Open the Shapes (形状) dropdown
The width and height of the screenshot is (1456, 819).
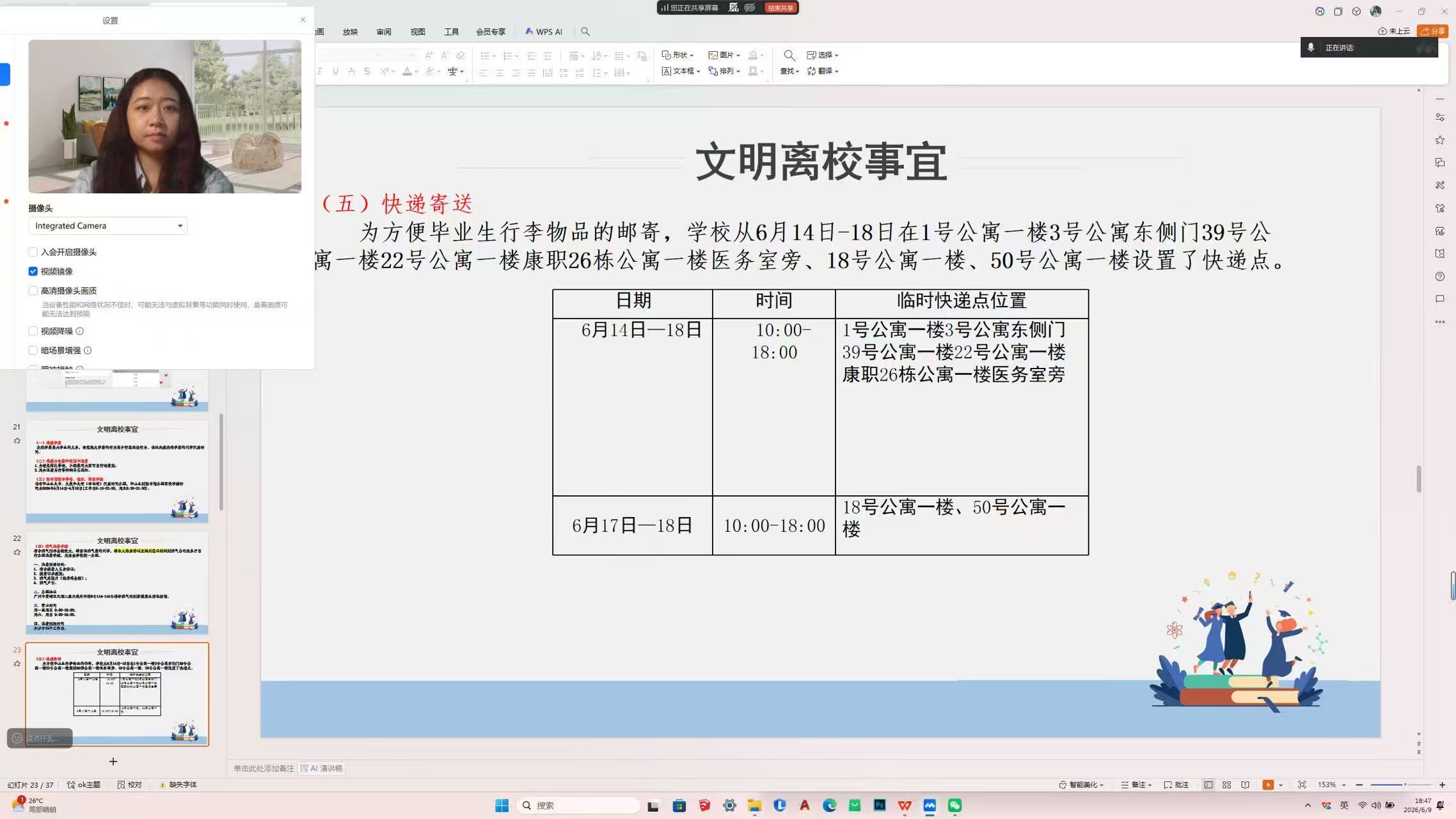[x=677, y=55]
